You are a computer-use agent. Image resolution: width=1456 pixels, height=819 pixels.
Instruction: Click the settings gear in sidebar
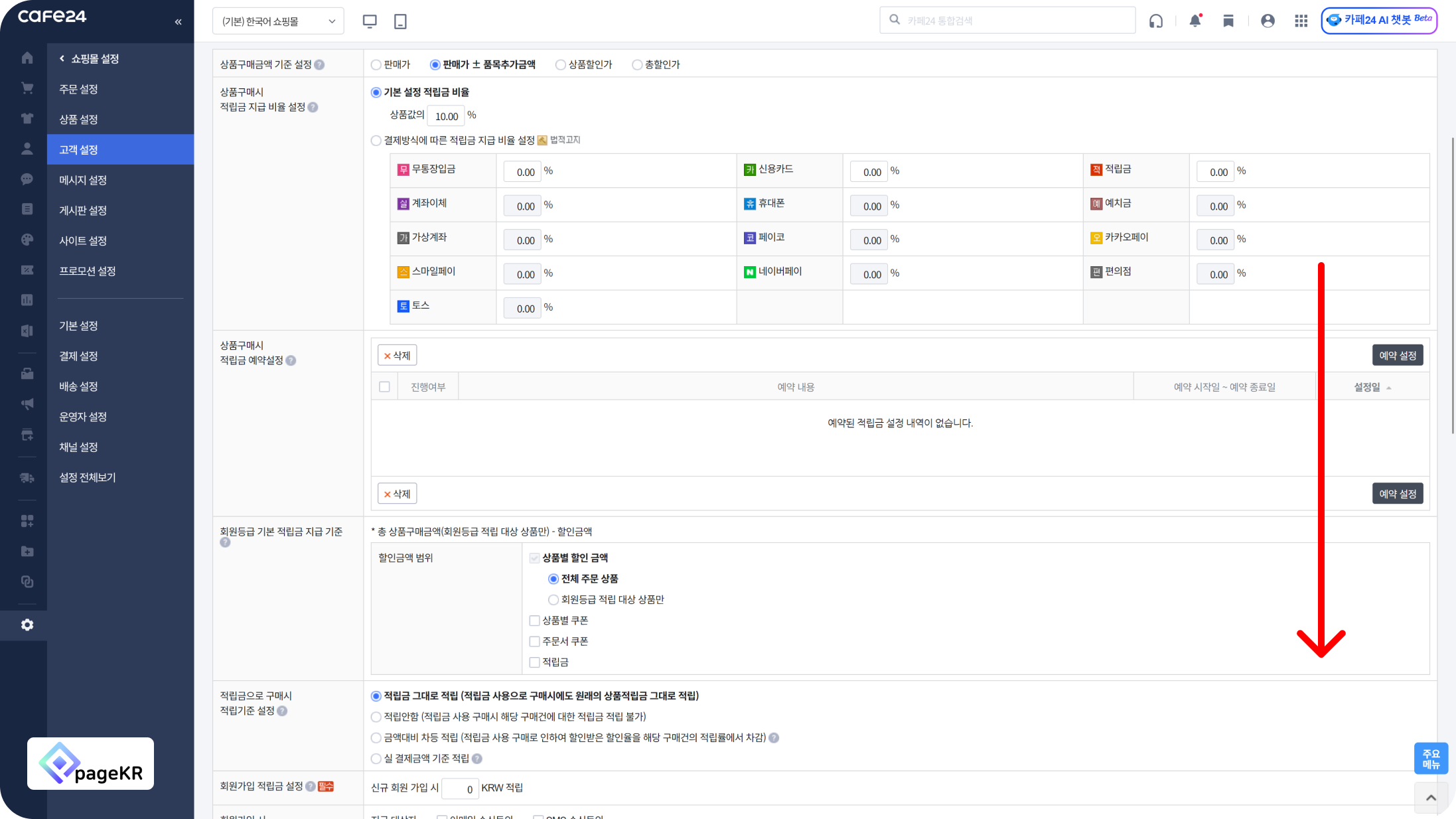coord(27,625)
